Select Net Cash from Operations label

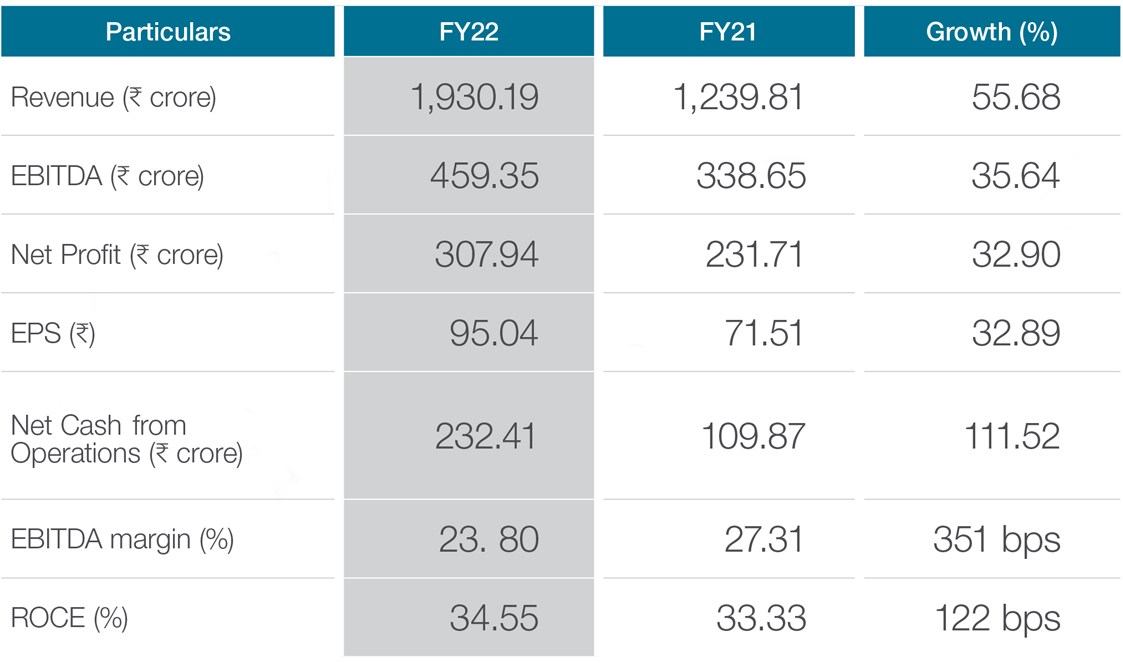pos(126,439)
